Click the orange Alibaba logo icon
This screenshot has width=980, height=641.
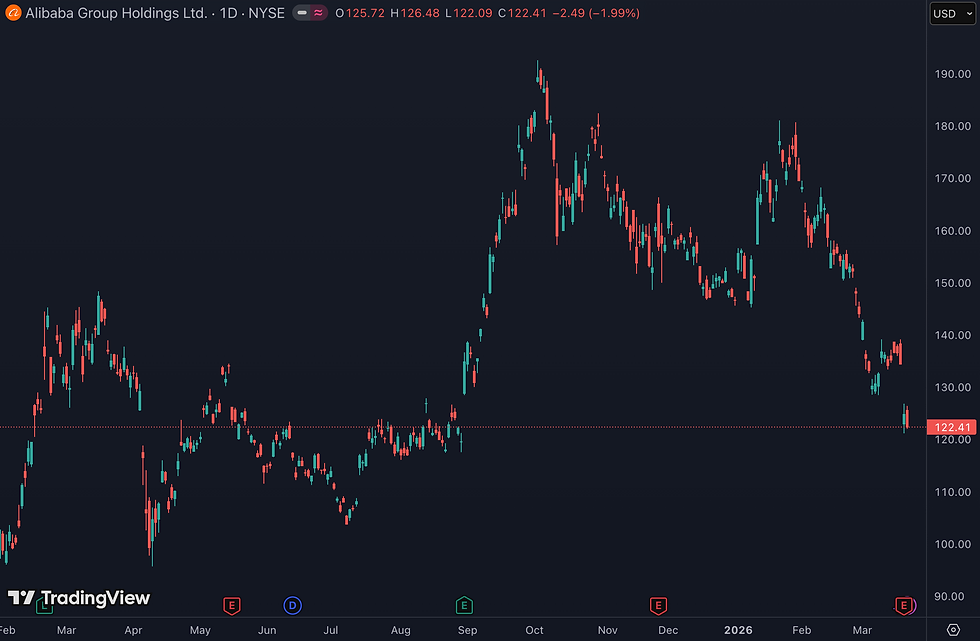point(13,13)
